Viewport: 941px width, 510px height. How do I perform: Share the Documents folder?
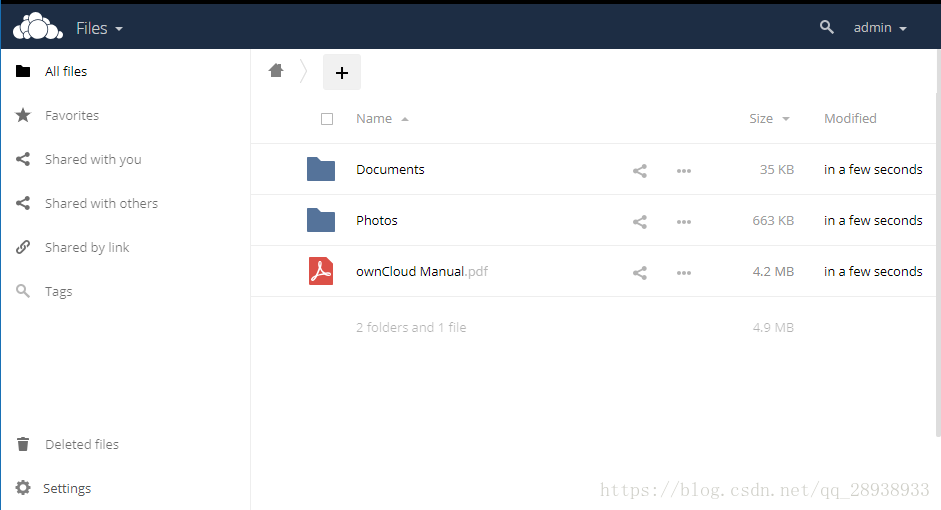click(640, 171)
